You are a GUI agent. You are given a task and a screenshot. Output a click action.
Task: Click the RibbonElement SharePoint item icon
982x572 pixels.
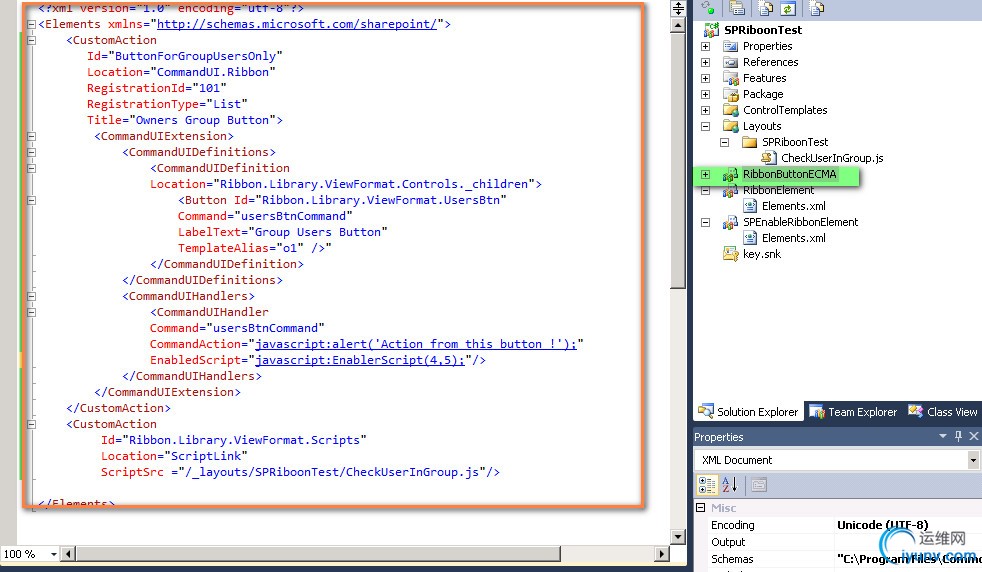[730, 190]
